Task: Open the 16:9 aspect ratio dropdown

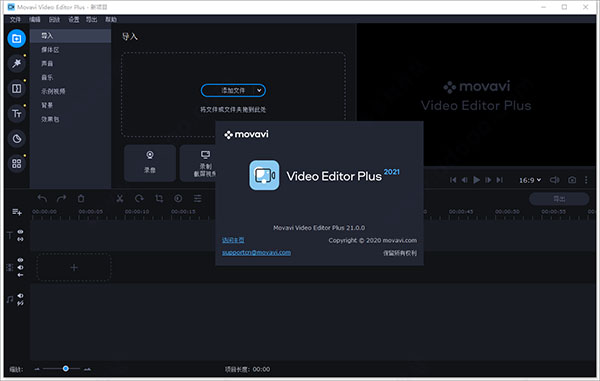Action: click(x=530, y=180)
